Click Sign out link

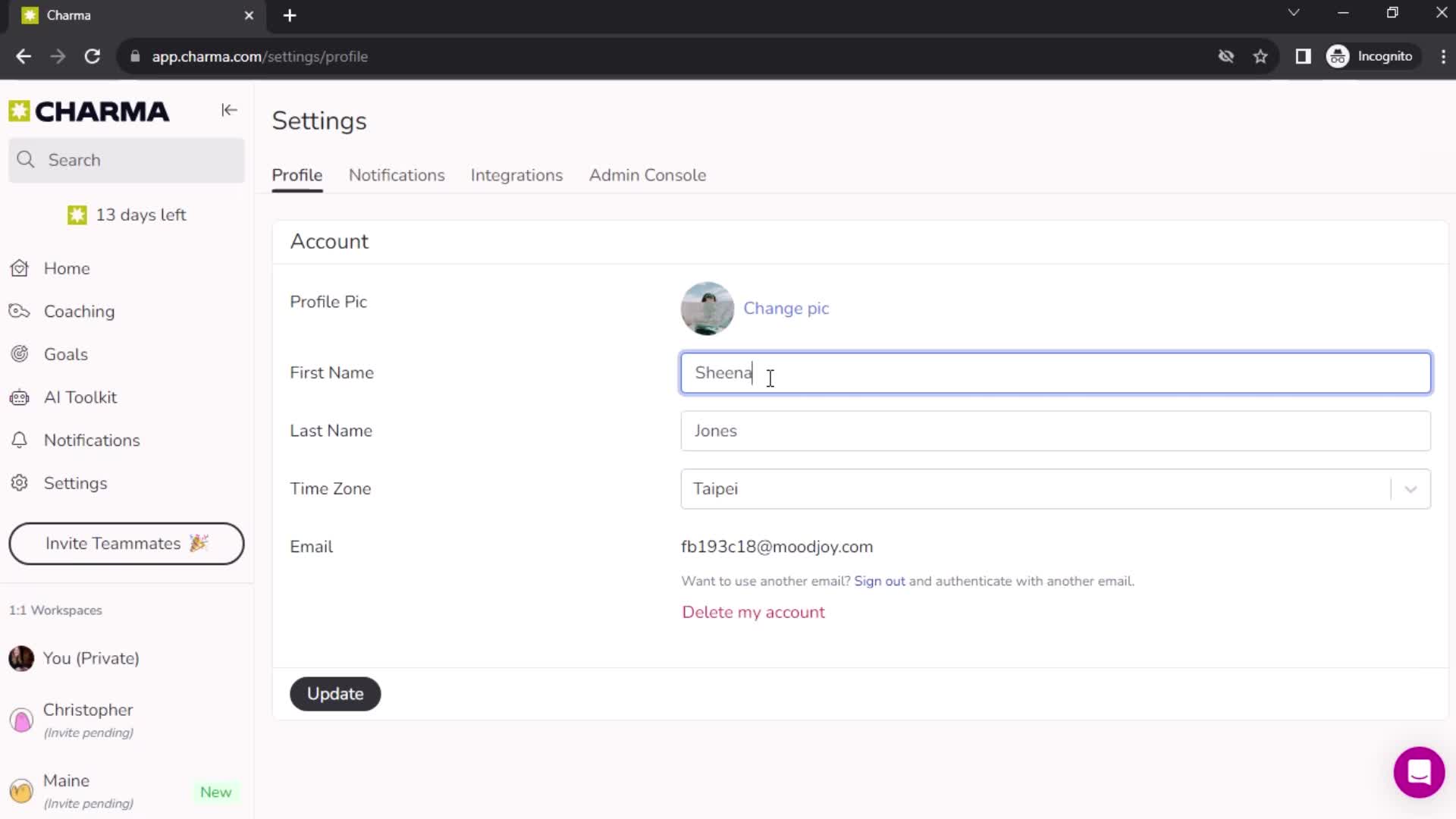pos(880,581)
